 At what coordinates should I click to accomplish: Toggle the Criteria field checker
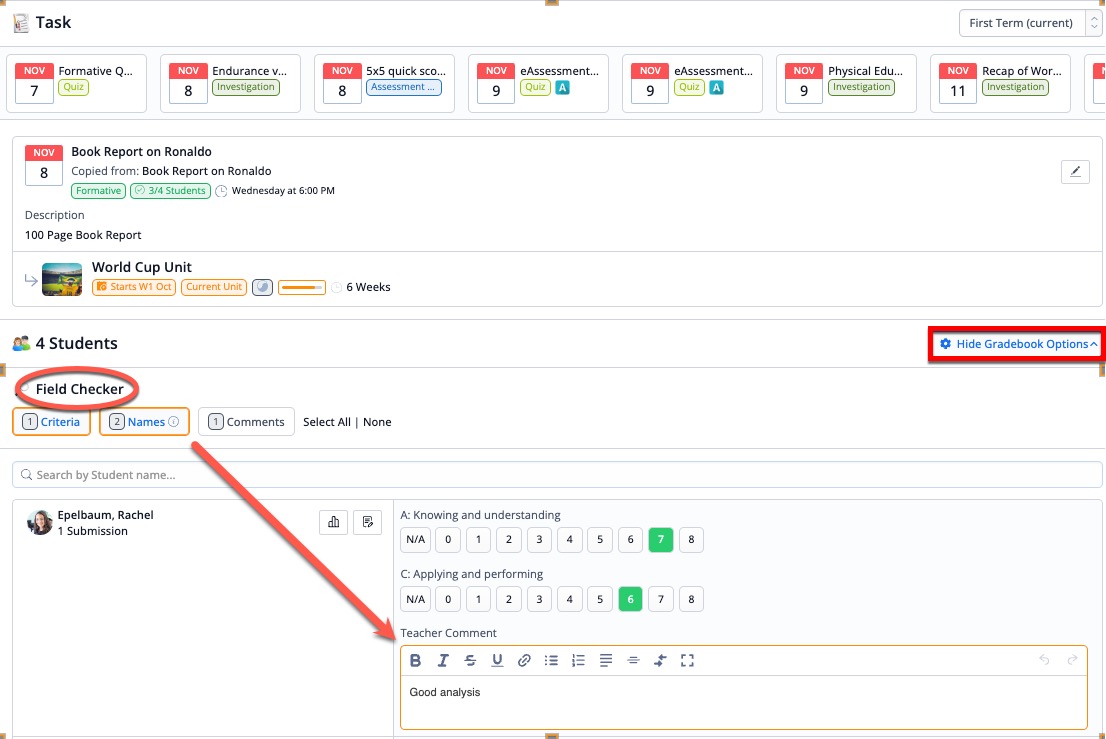click(52, 422)
